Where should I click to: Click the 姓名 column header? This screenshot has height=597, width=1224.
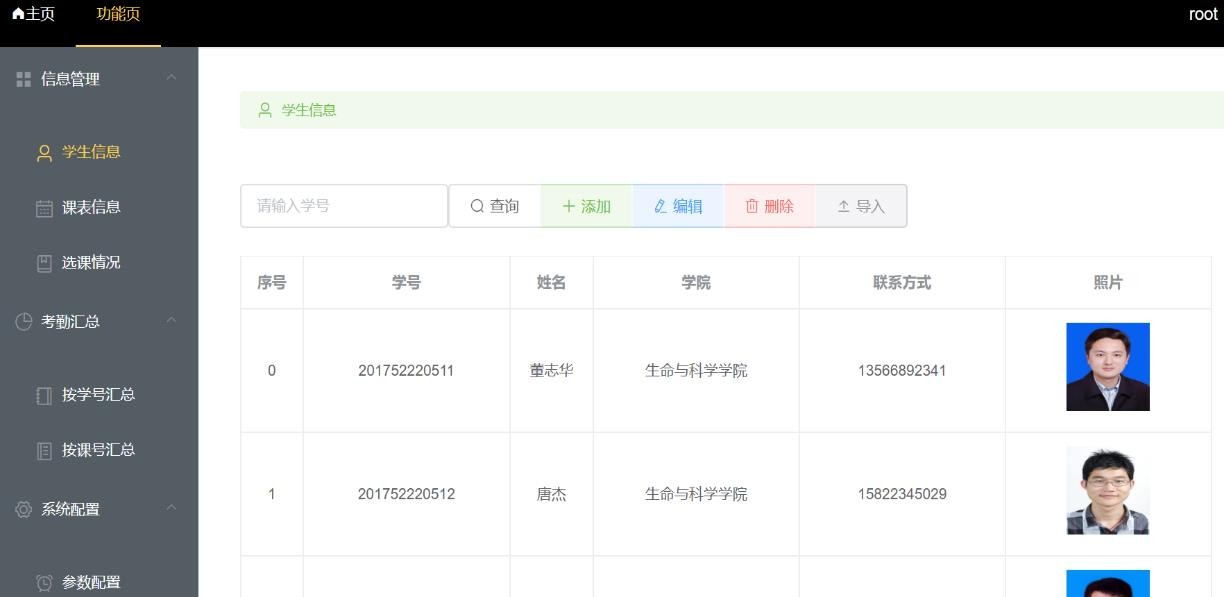[551, 283]
